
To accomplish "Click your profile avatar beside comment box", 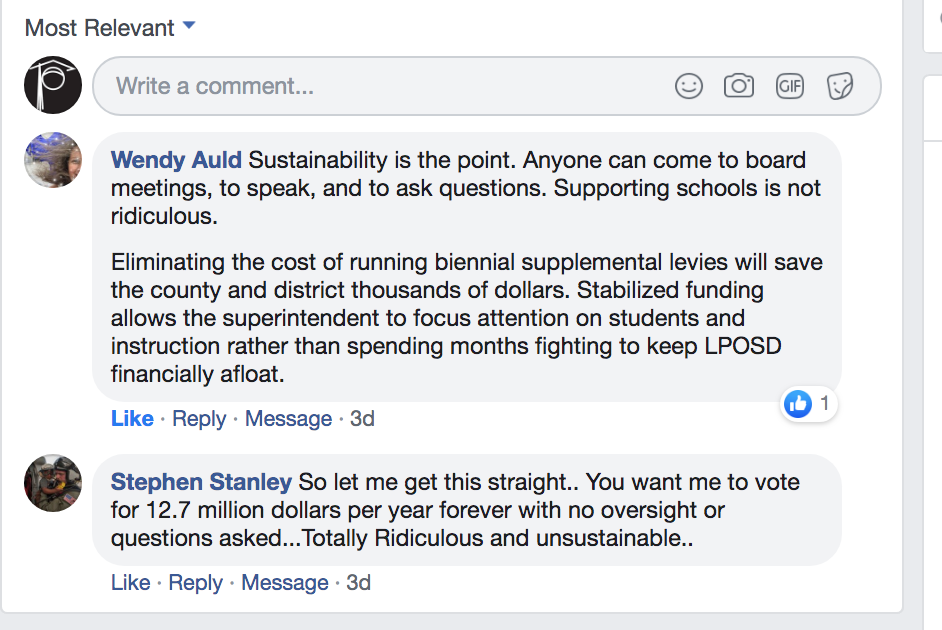I will click(52, 86).
